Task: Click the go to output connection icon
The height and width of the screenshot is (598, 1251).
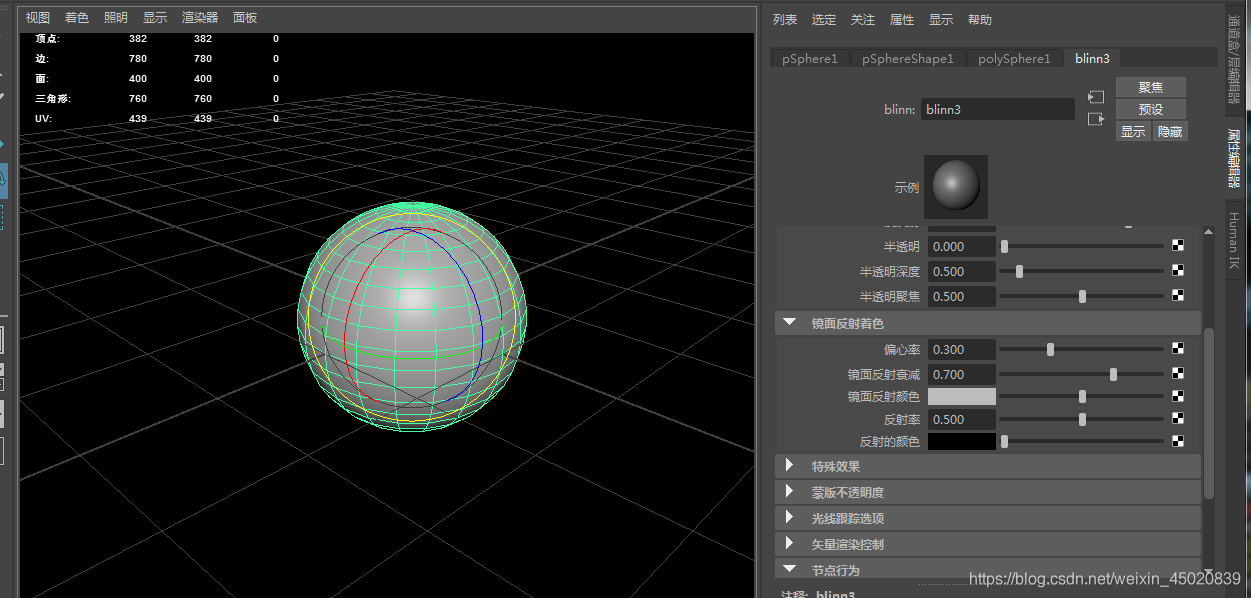Action: pos(1096,119)
